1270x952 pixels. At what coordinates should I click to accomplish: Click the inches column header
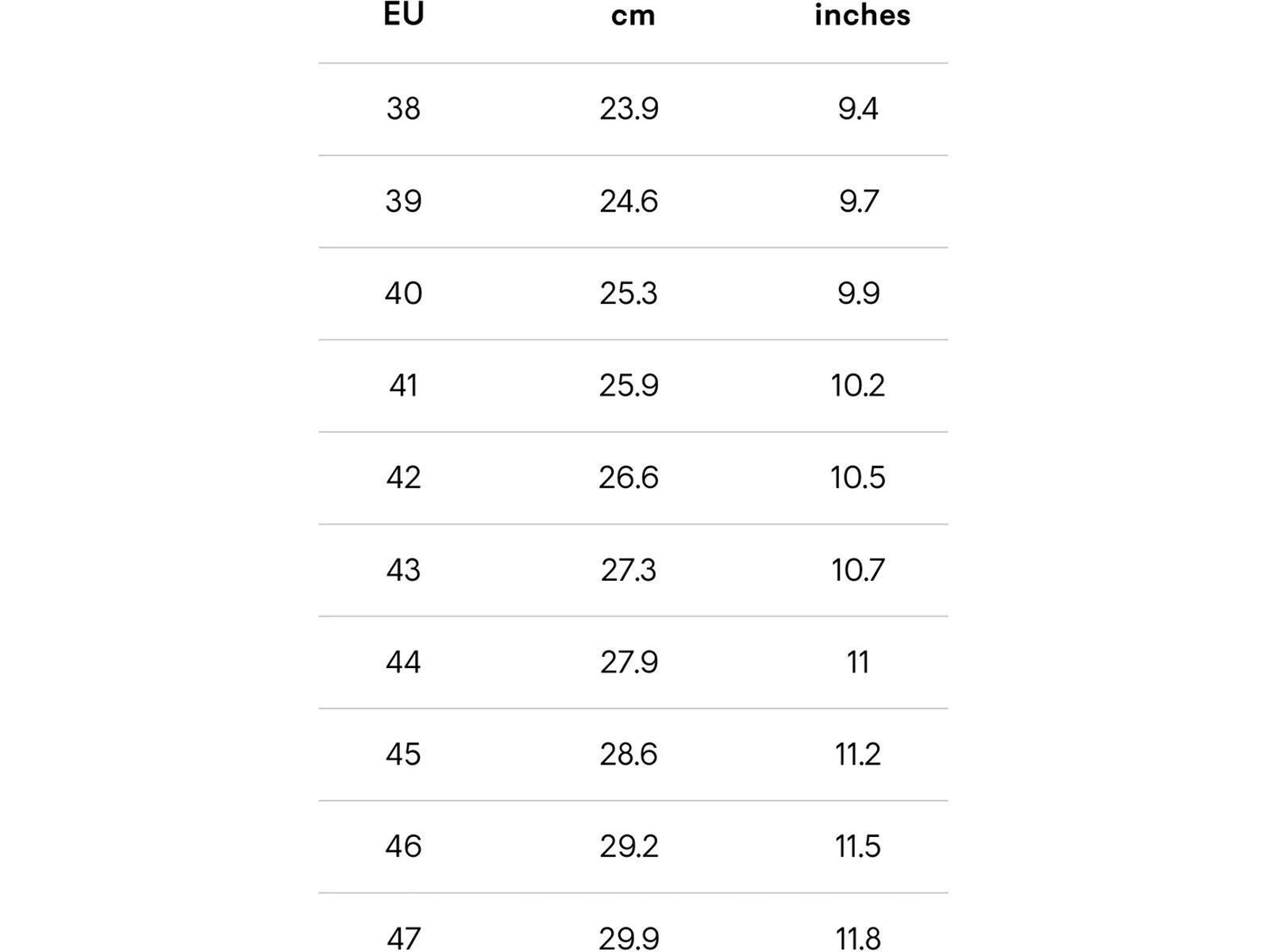862,15
